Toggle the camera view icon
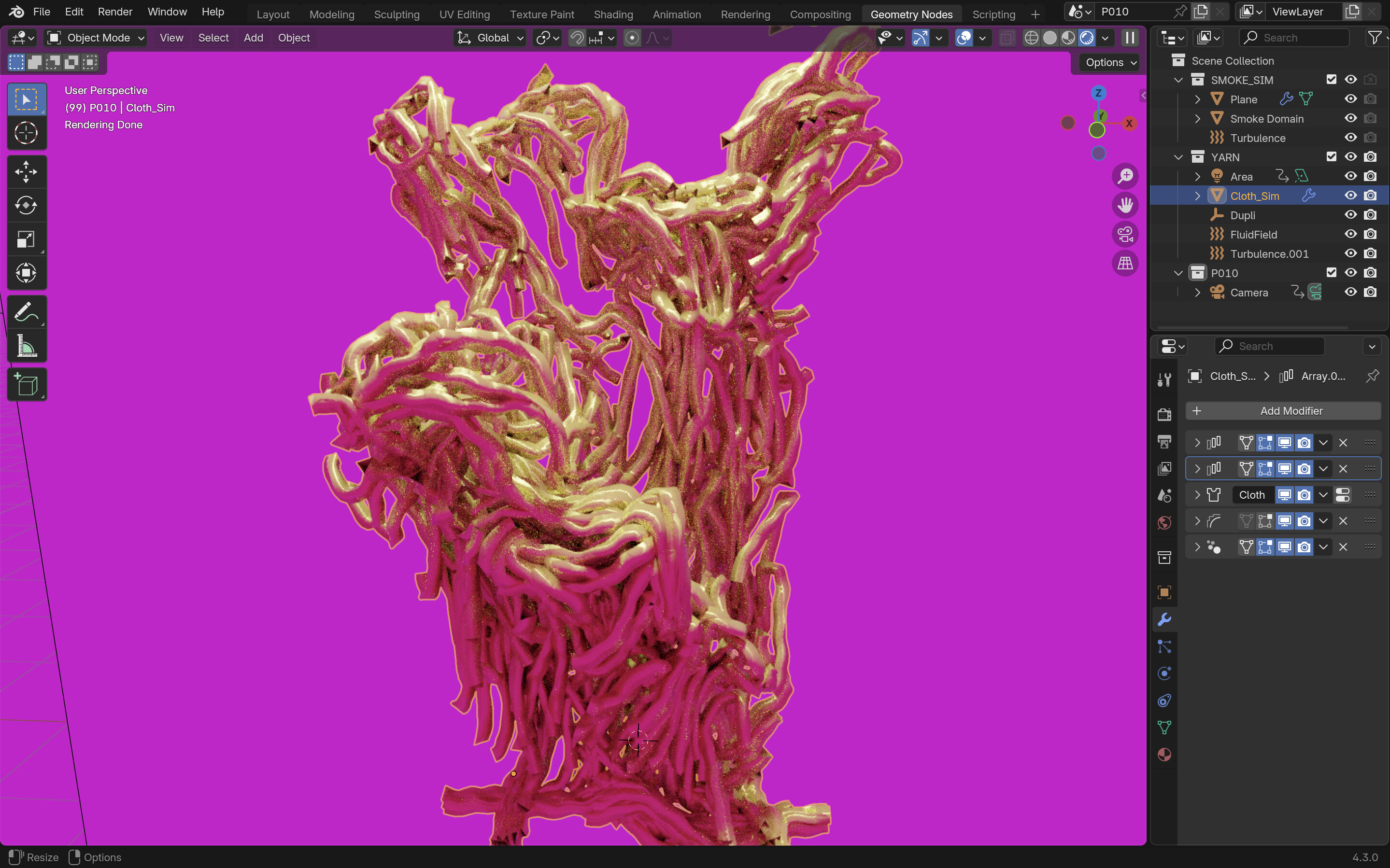The width and height of the screenshot is (1390, 868). point(1125,234)
